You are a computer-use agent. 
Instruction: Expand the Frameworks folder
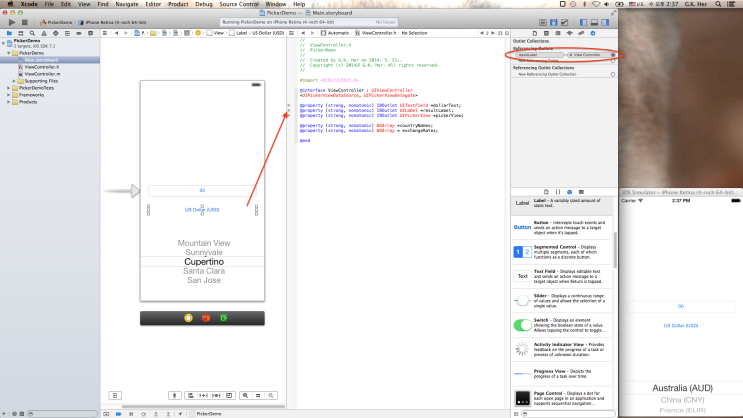[x=9, y=95]
